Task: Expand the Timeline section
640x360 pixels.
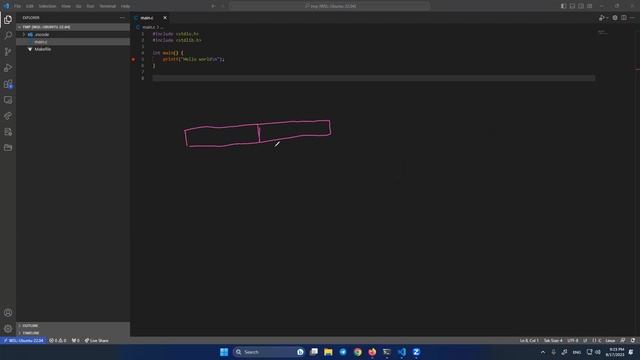Action: click(x=73, y=333)
